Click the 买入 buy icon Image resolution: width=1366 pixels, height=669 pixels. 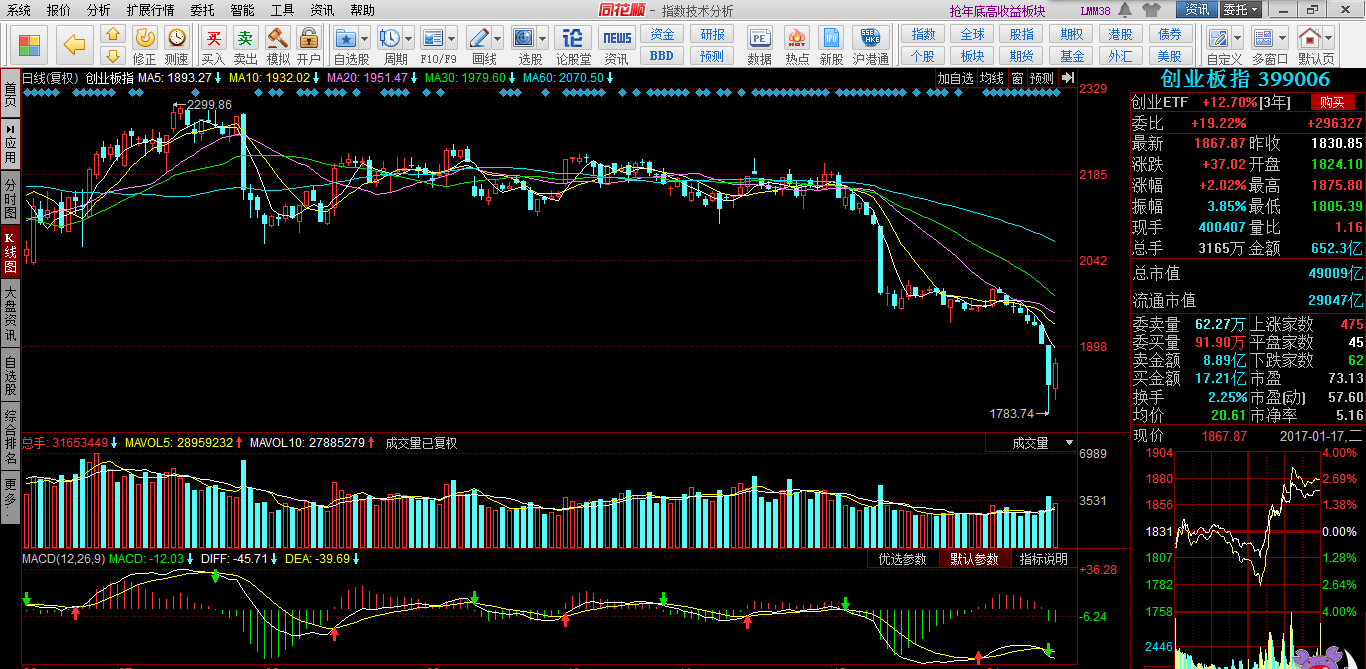click(213, 46)
